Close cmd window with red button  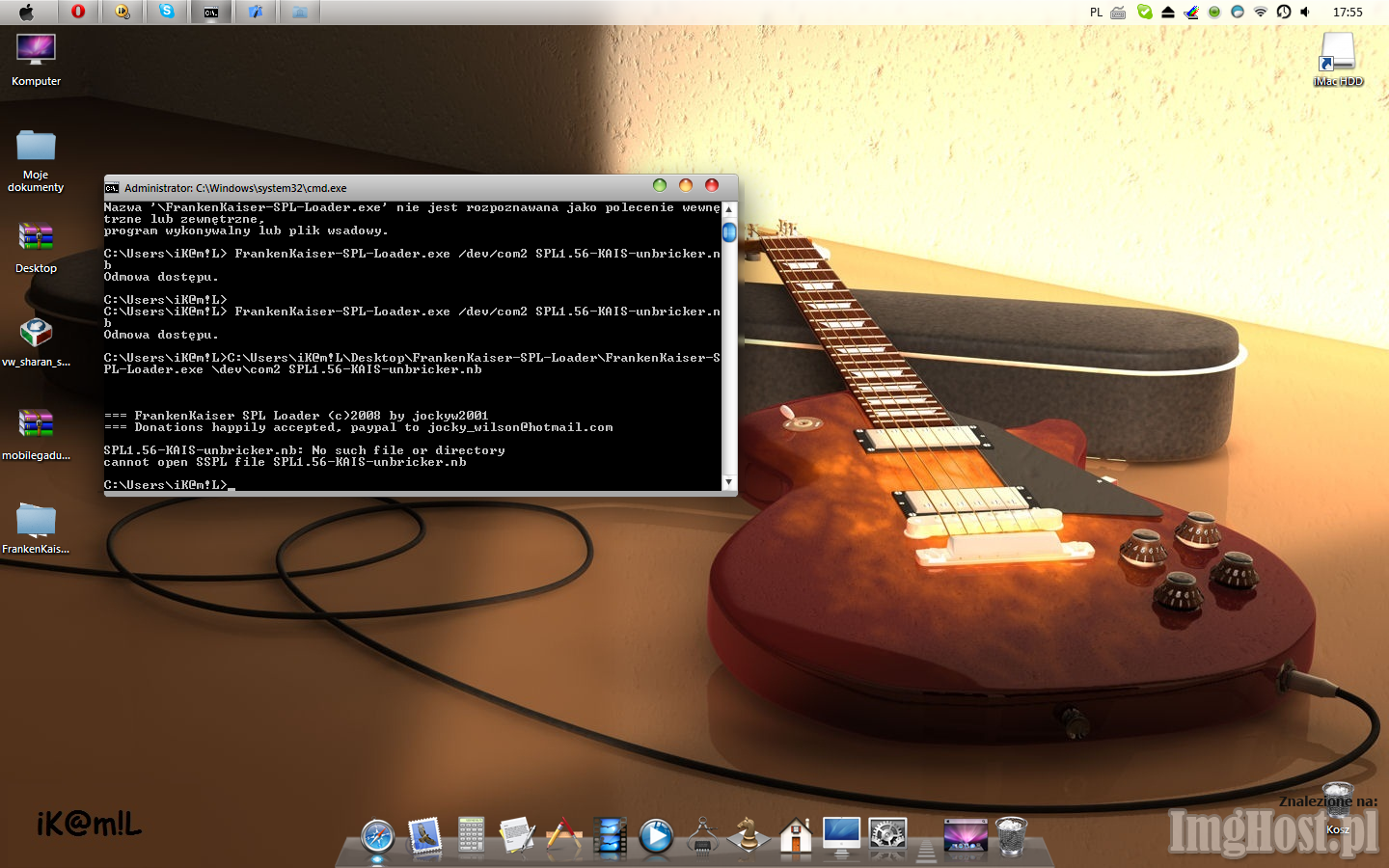coord(712,185)
